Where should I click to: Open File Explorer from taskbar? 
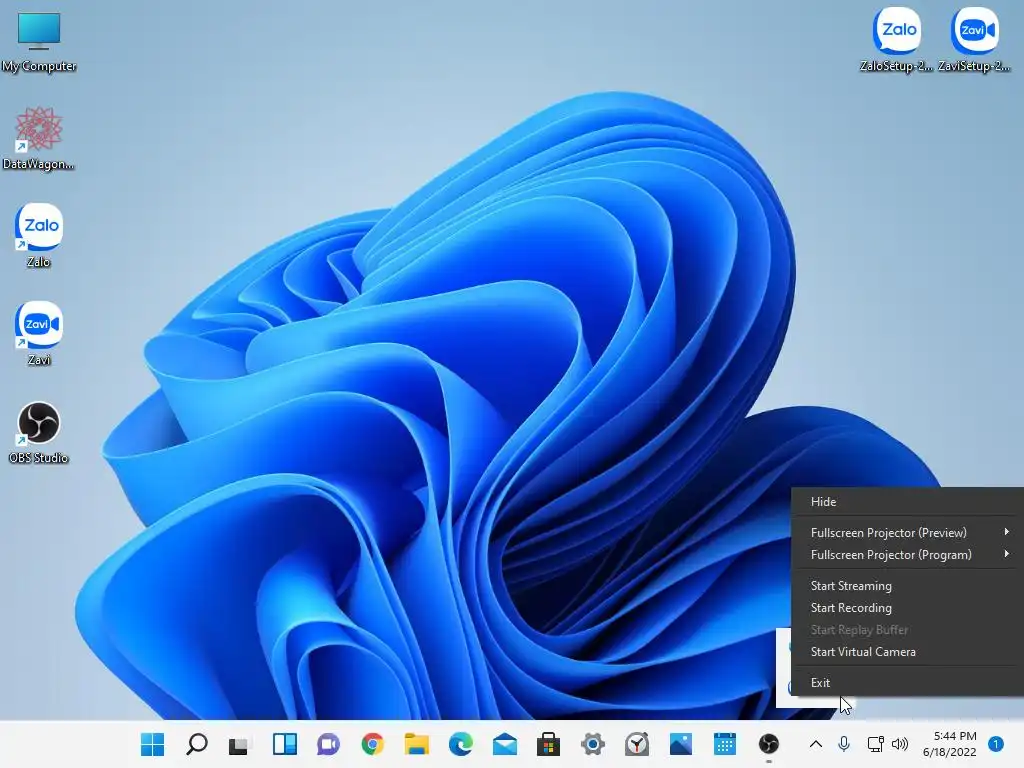click(x=417, y=744)
